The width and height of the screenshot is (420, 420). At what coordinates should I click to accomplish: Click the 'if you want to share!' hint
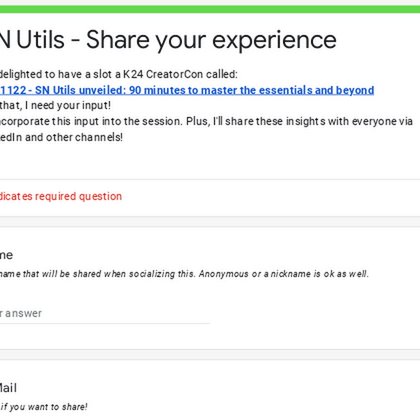pos(44,407)
